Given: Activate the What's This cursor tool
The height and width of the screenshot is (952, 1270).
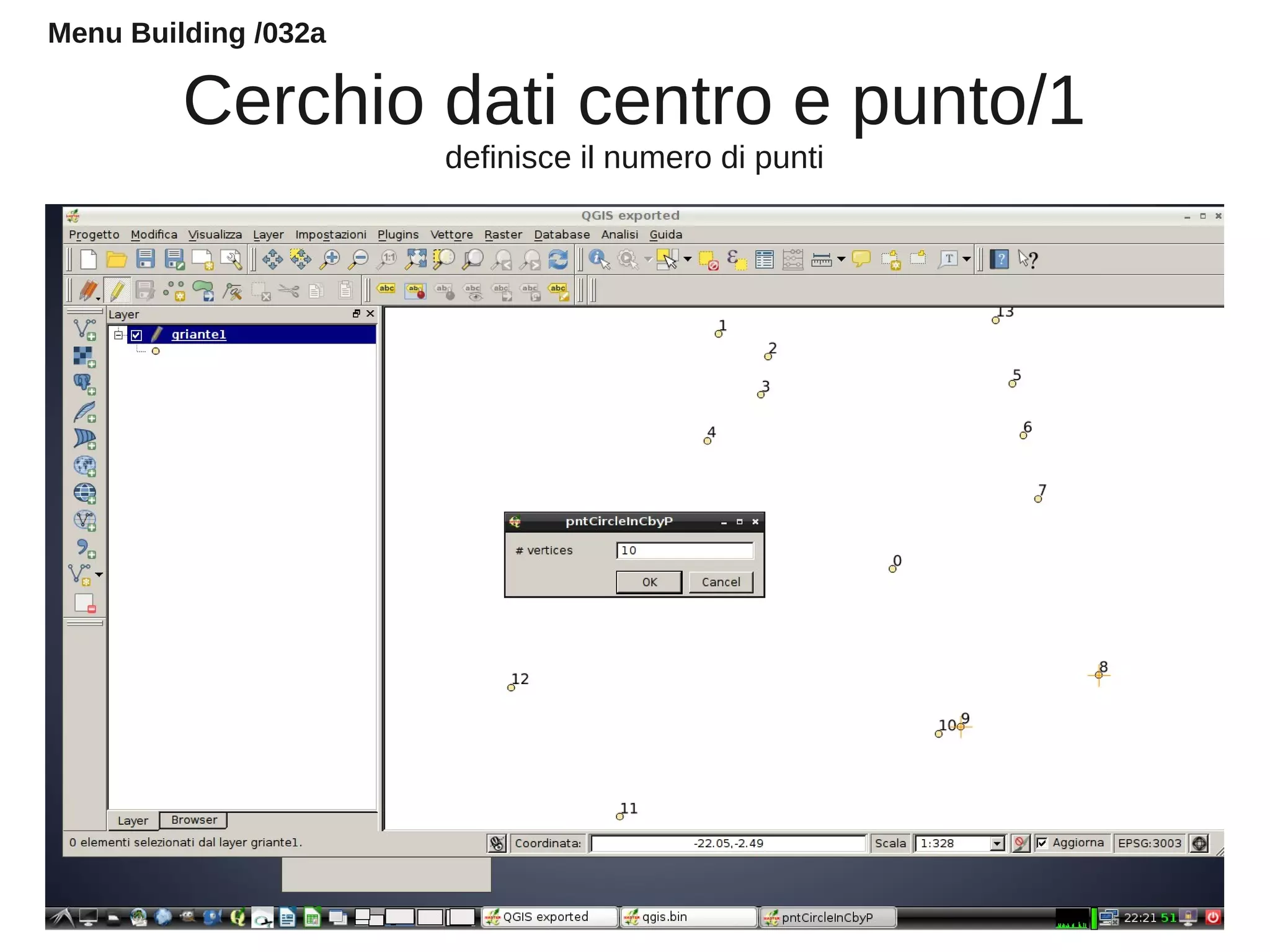Looking at the screenshot, I should tap(1028, 259).
